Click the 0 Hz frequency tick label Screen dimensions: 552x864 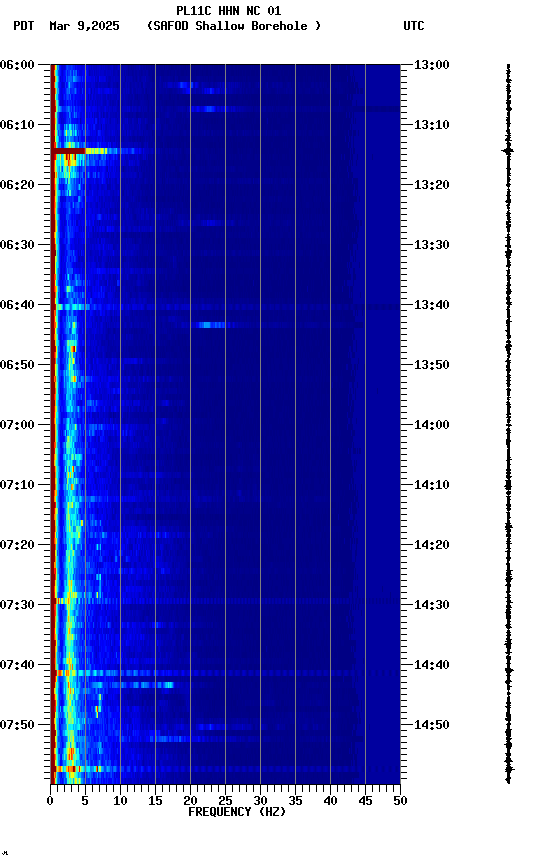(x=51, y=801)
